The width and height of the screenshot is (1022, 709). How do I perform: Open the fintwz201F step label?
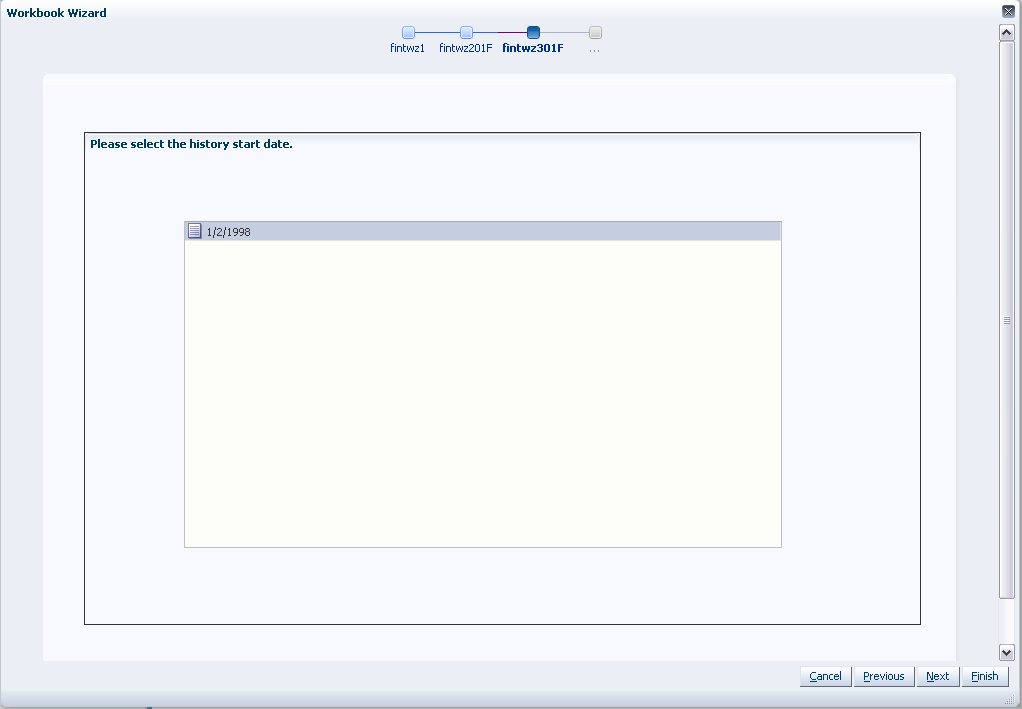(465, 48)
